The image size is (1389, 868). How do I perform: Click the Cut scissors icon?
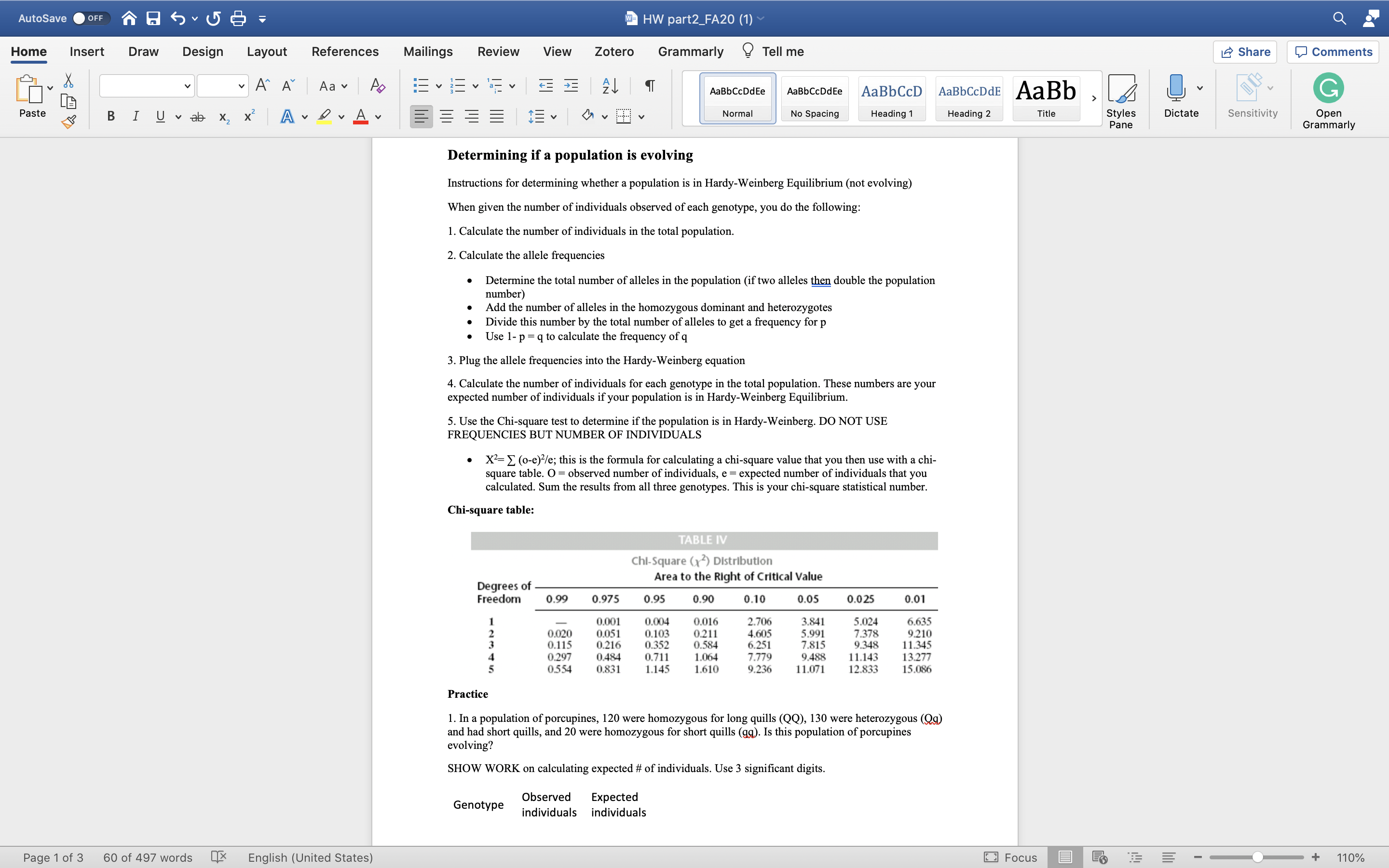tap(68, 81)
